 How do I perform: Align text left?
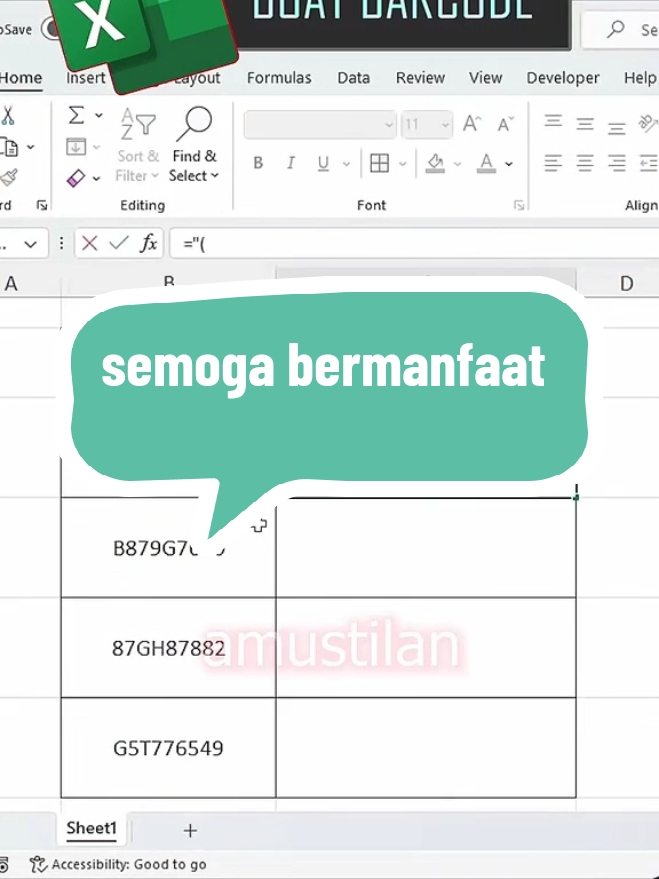tap(553, 163)
